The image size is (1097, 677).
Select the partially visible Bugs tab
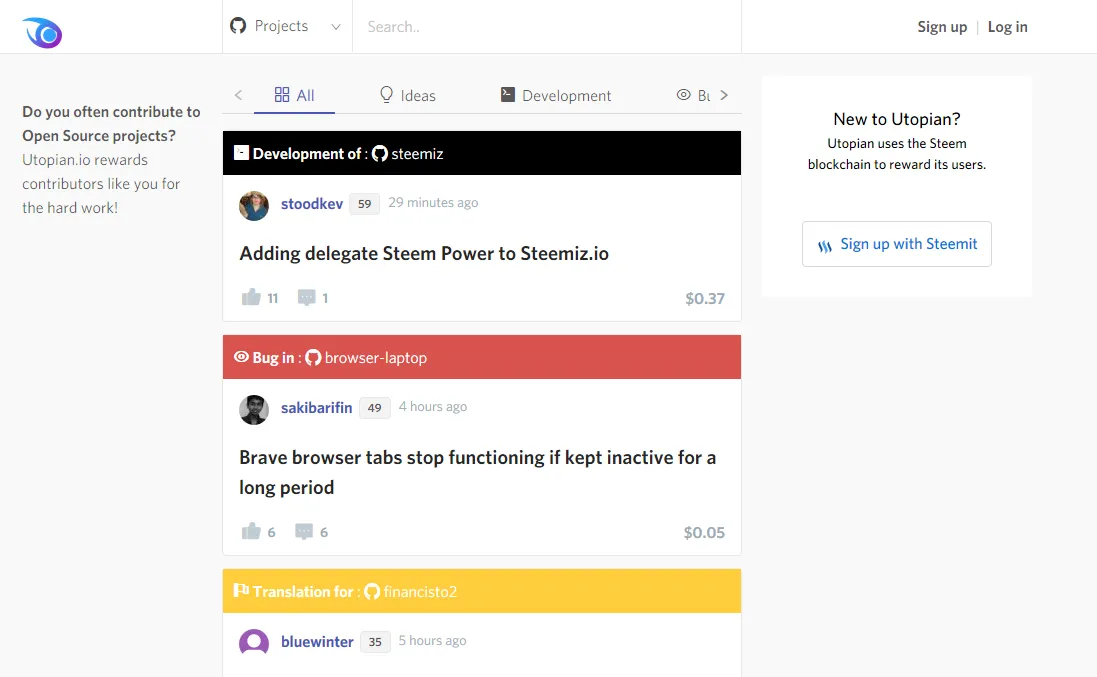pos(693,95)
